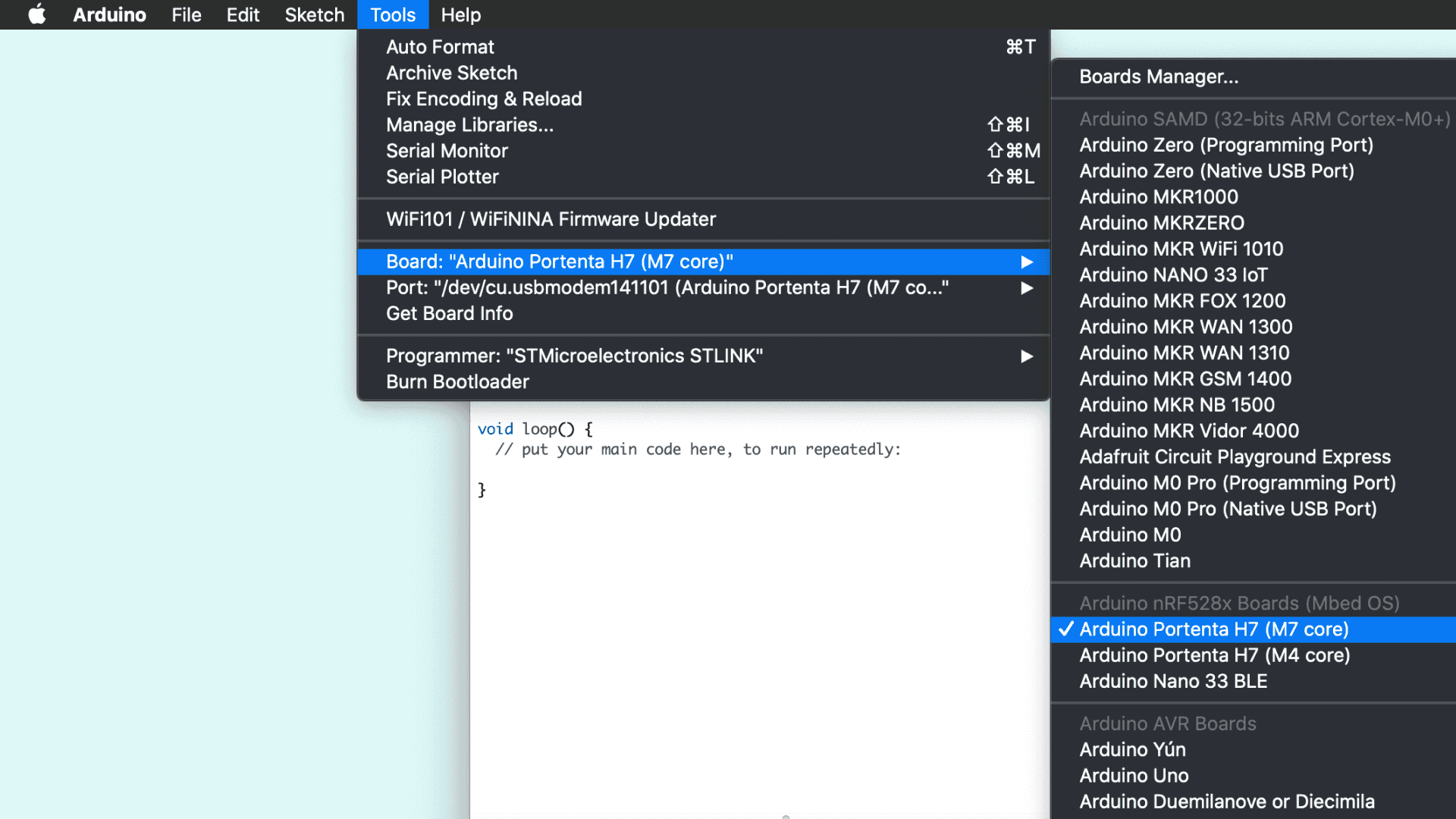Open Boards Manager...
The image size is (1456, 819).
1158,77
